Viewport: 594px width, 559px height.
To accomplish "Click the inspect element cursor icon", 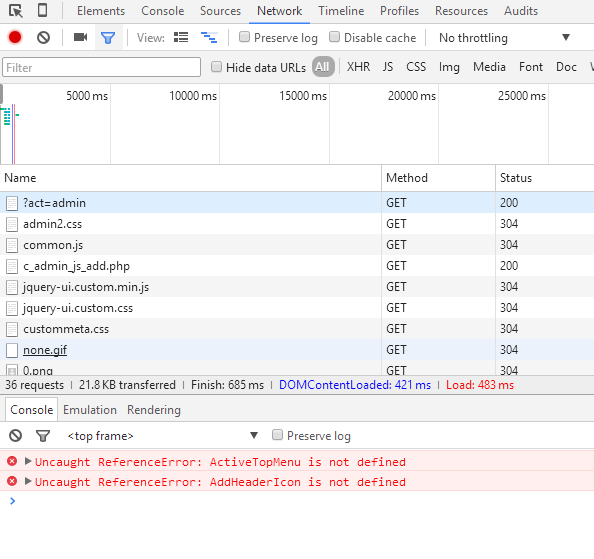I will coord(16,11).
